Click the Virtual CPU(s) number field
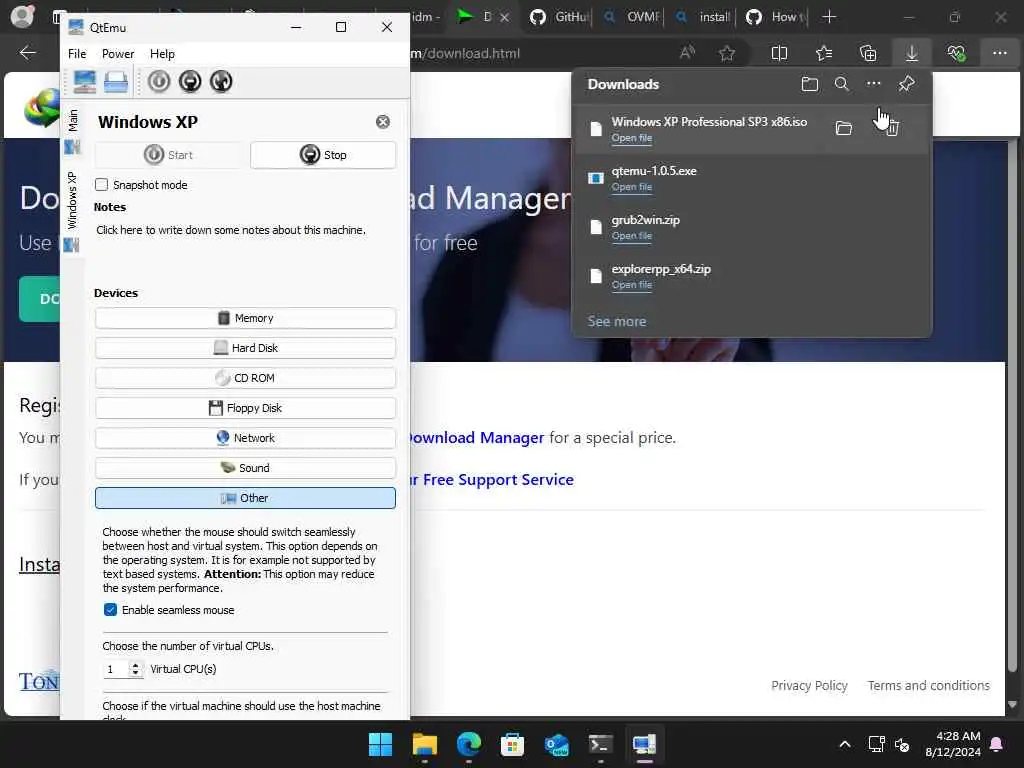 pos(116,669)
